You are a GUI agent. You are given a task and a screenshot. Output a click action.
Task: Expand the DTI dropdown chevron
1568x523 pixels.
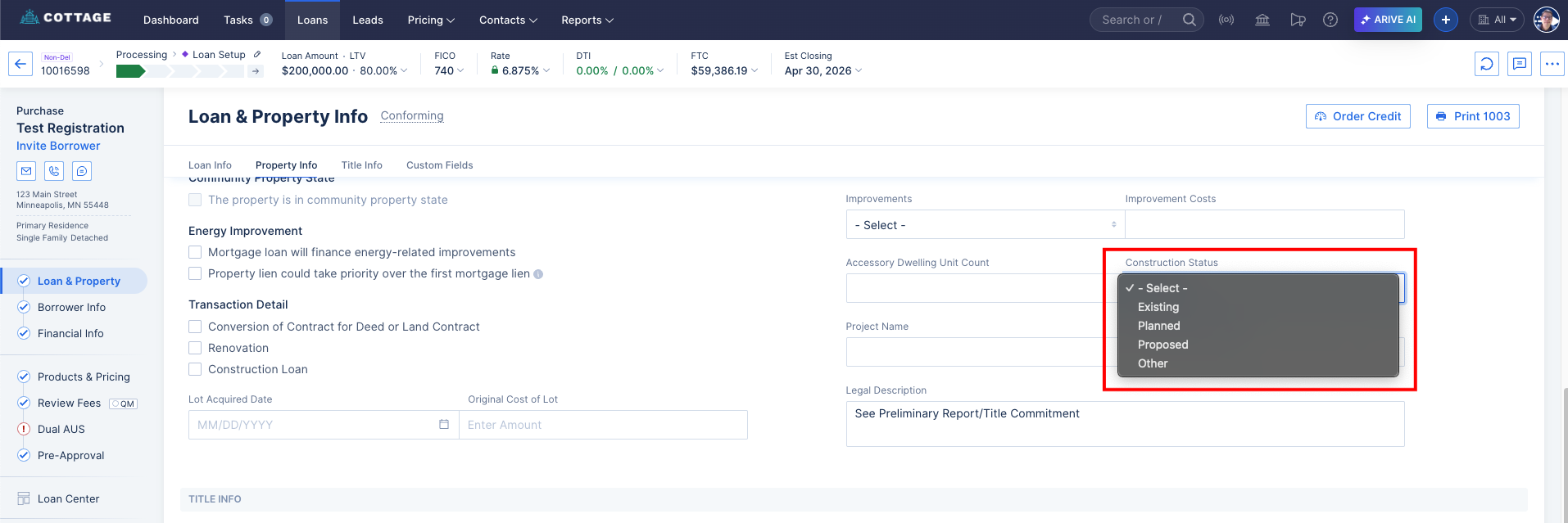660,70
